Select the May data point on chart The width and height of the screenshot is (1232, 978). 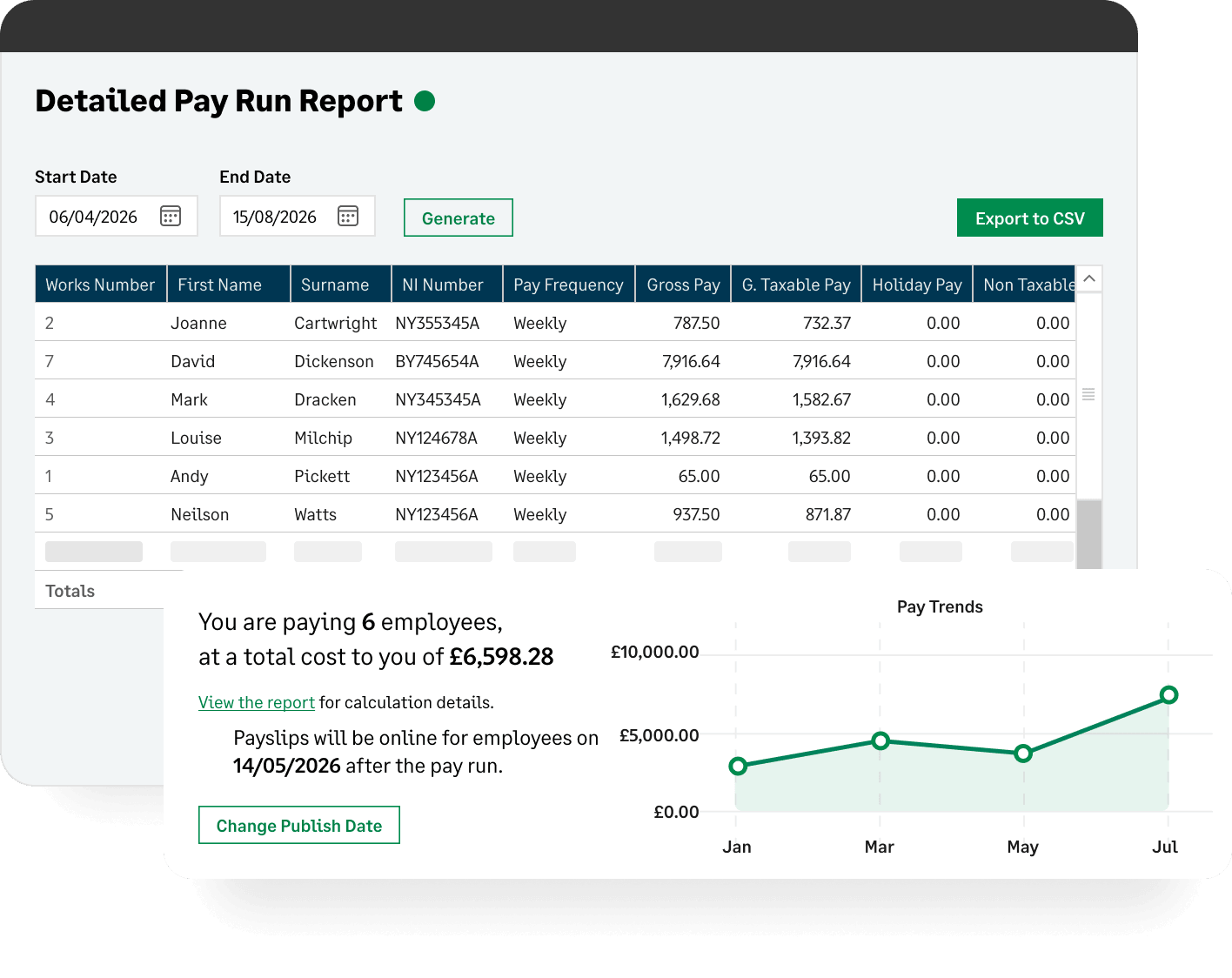pyautogui.click(x=1023, y=753)
